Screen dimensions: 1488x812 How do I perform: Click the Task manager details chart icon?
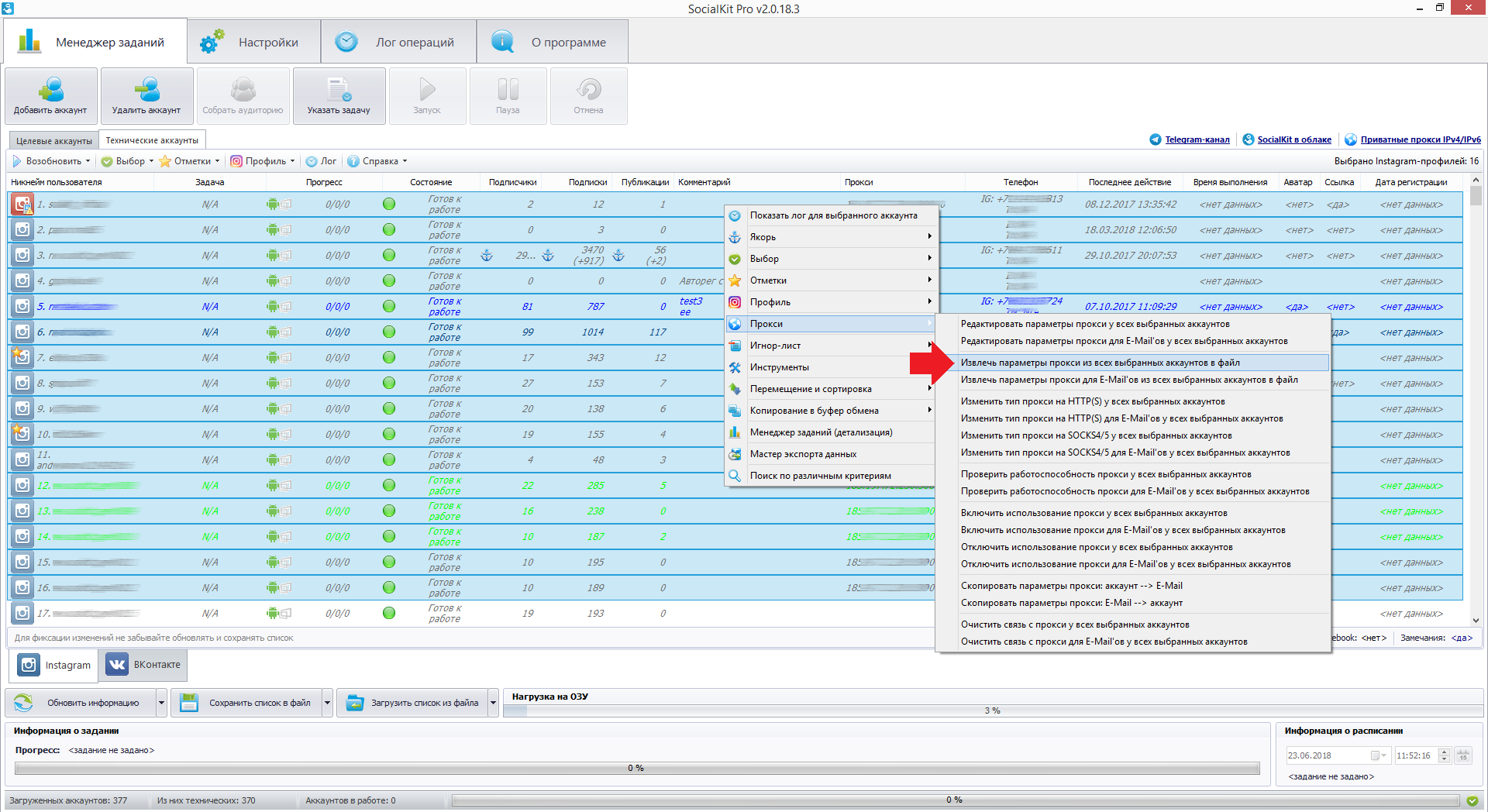735,432
